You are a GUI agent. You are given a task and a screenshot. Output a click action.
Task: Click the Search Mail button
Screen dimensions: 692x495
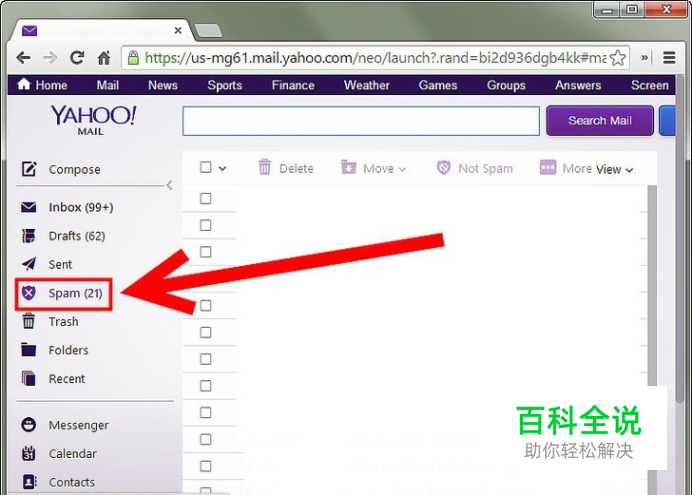[600, 120]
